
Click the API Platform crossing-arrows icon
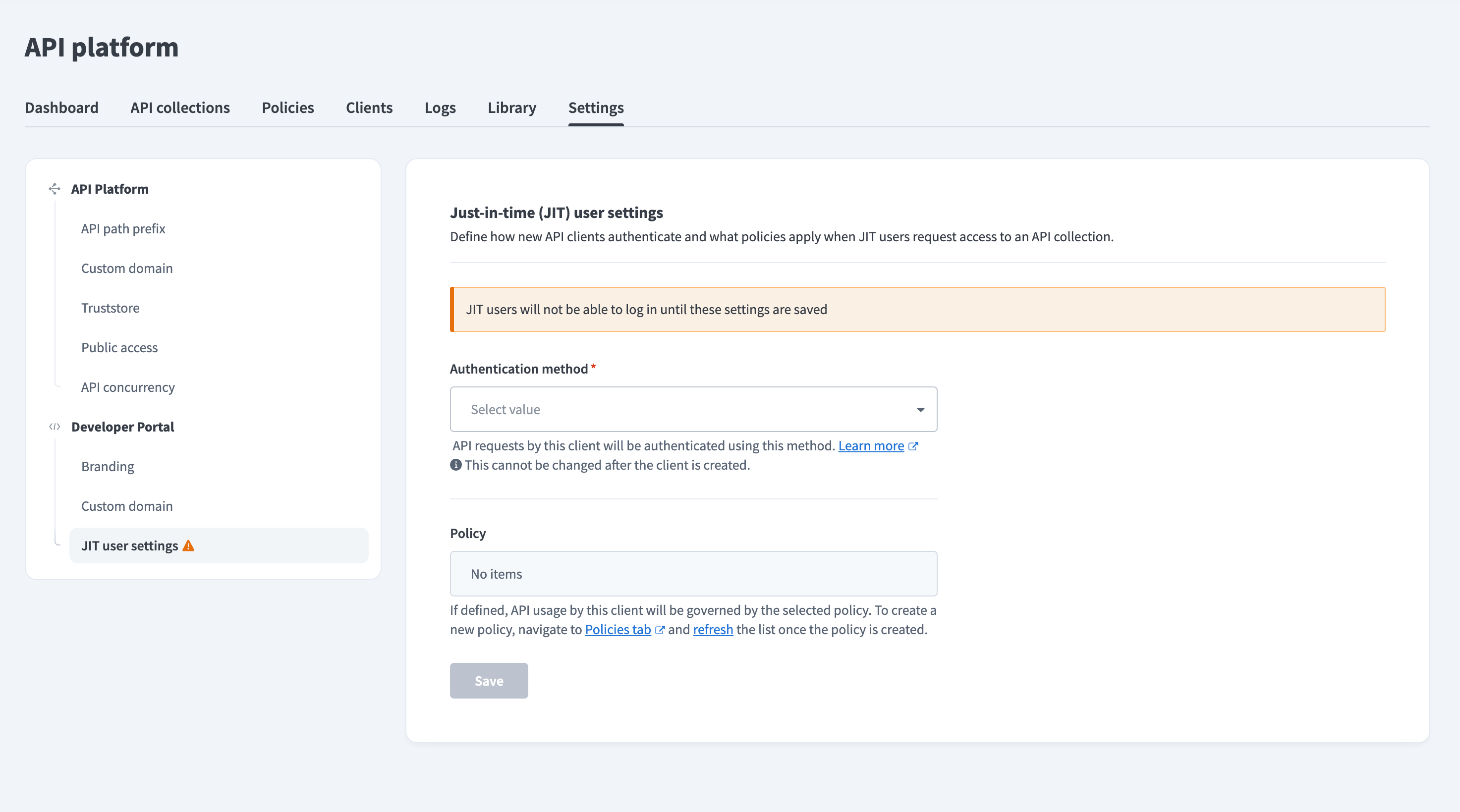tap(55, 189)
